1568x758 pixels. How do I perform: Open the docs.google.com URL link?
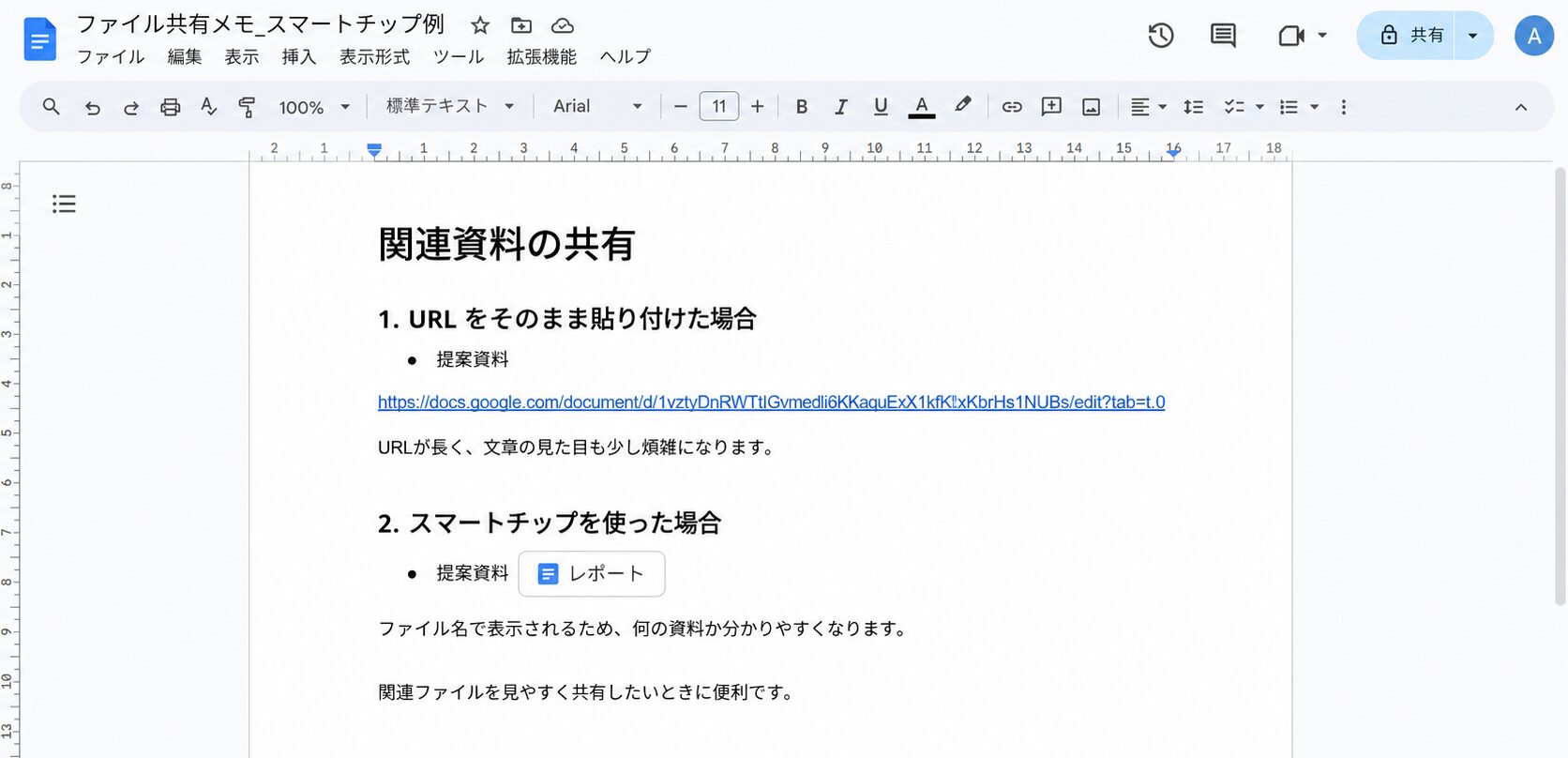(771, 402)
